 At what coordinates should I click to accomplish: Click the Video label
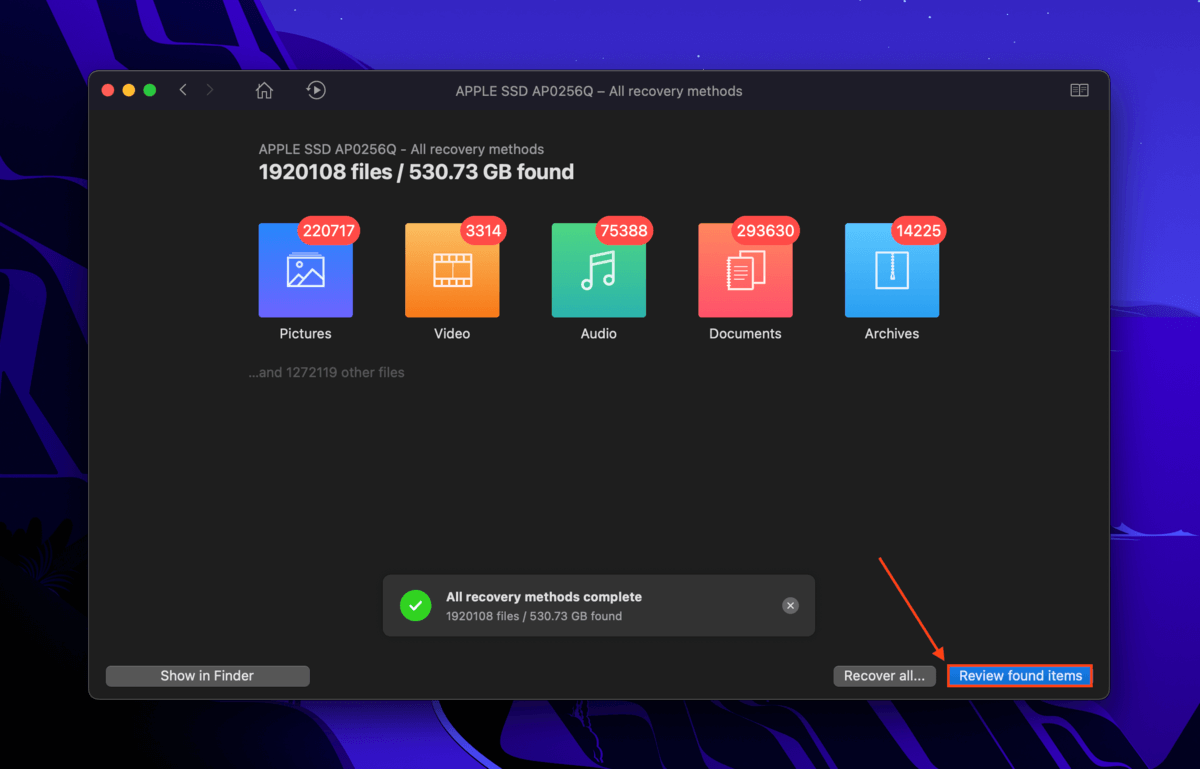(x=452, y=334)
